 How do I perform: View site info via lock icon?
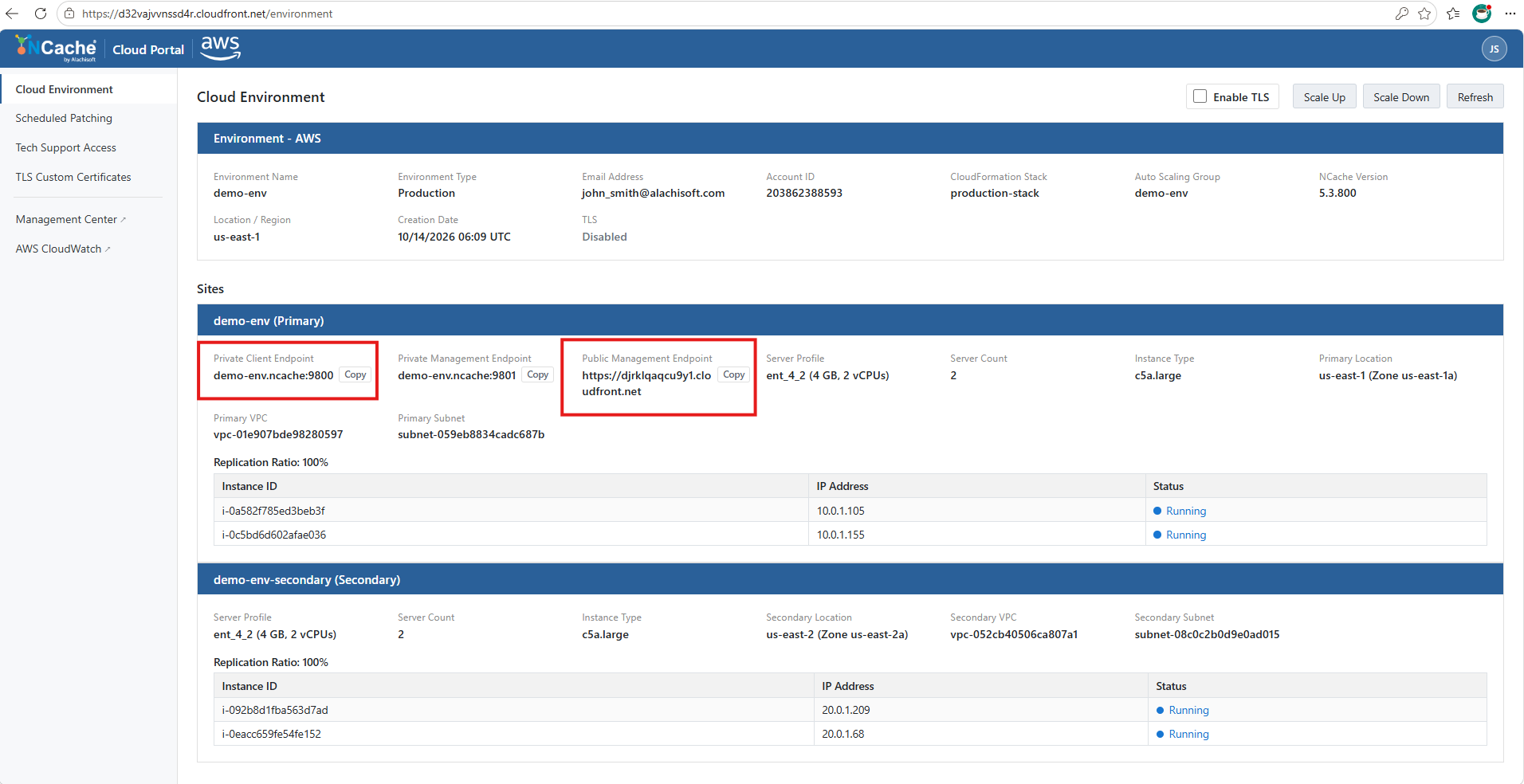point(69,14)
